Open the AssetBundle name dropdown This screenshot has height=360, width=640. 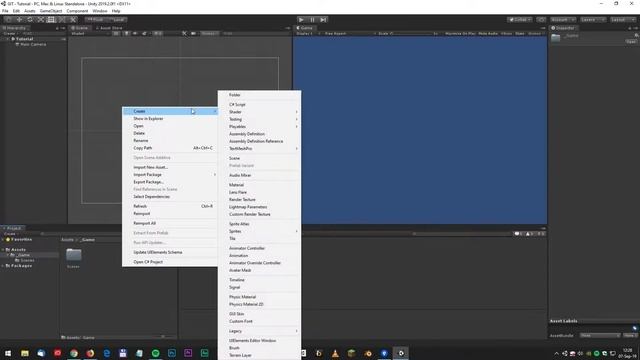click(600, 336)
